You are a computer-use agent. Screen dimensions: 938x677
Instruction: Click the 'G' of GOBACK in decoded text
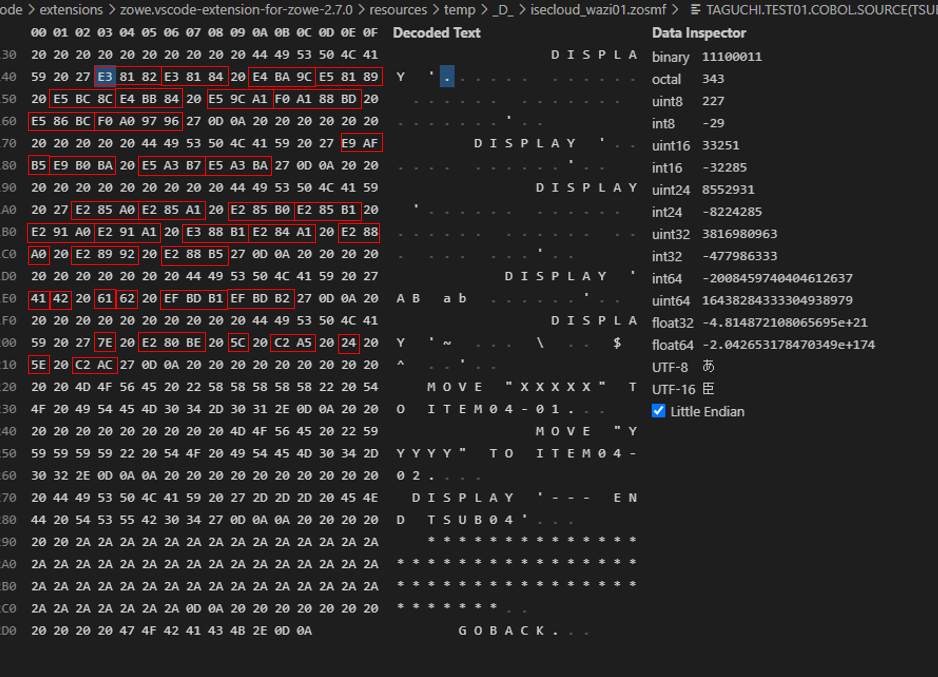[463, 630]
